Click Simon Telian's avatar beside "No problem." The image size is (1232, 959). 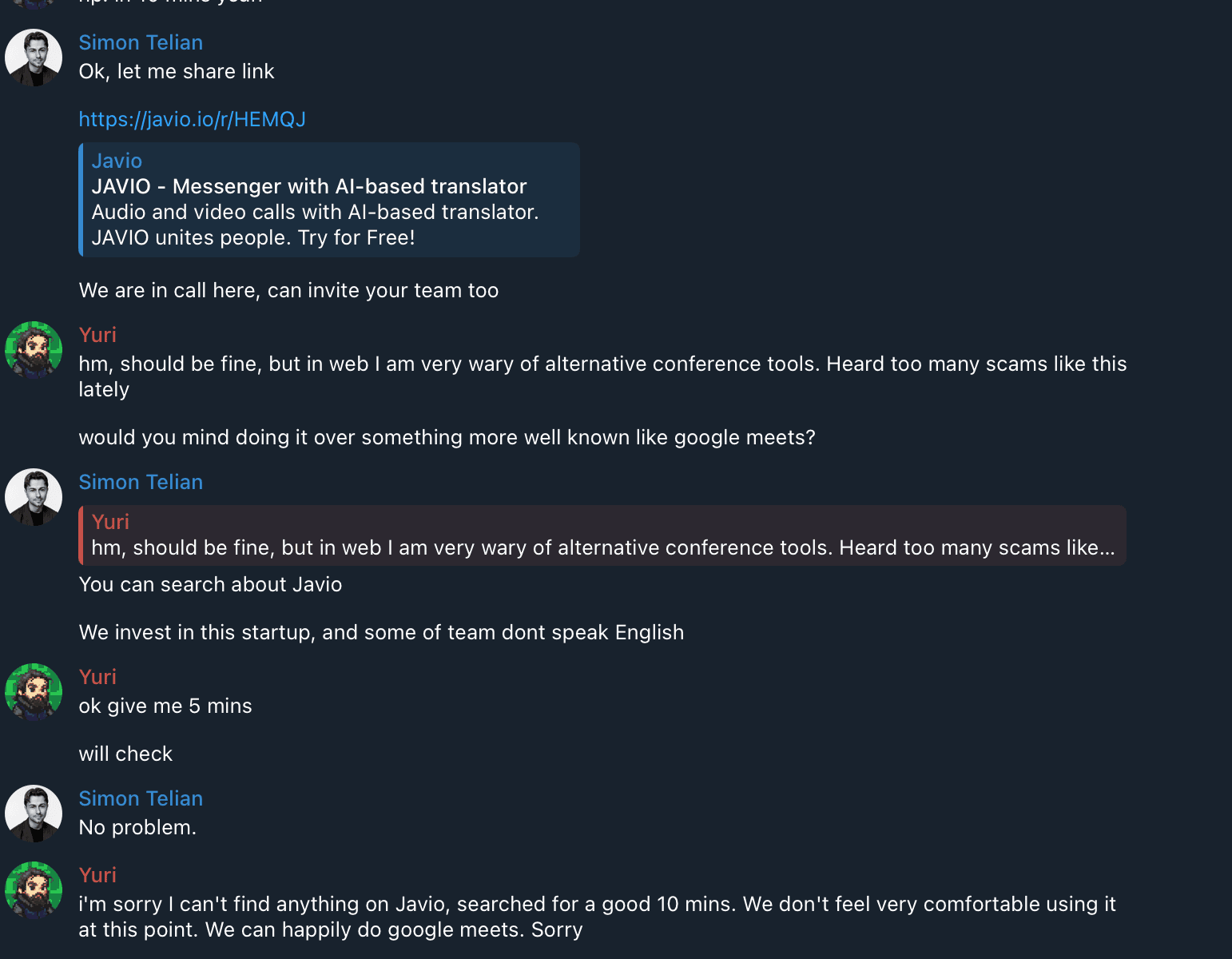click(x=34, y=814)
